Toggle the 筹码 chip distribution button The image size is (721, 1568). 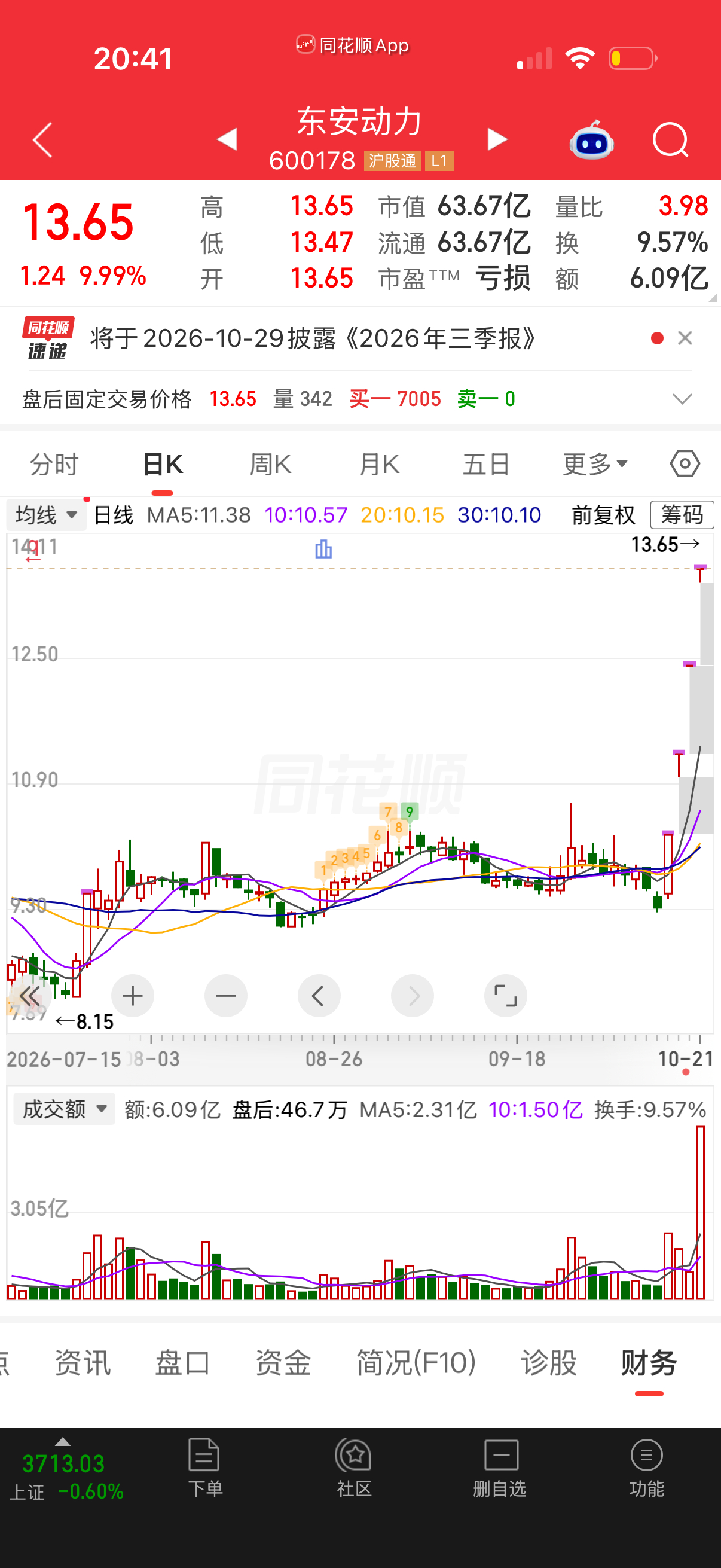[682, 515]
